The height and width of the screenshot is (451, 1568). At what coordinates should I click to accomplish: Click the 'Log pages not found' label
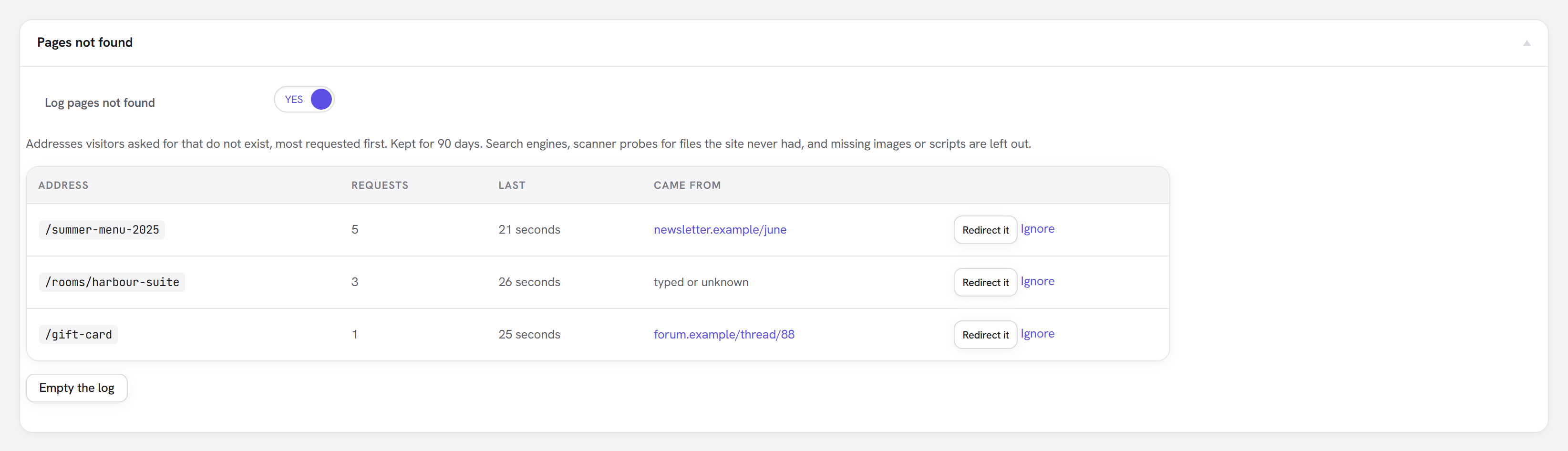[x=100, y=102]
